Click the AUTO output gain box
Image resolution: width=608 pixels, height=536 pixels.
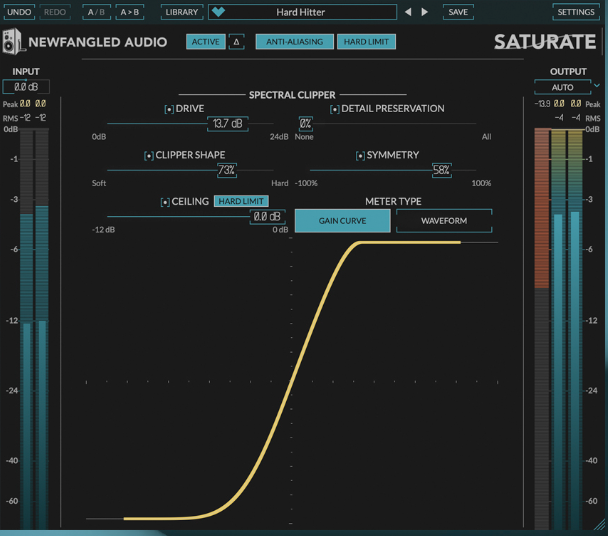(562, 87)
